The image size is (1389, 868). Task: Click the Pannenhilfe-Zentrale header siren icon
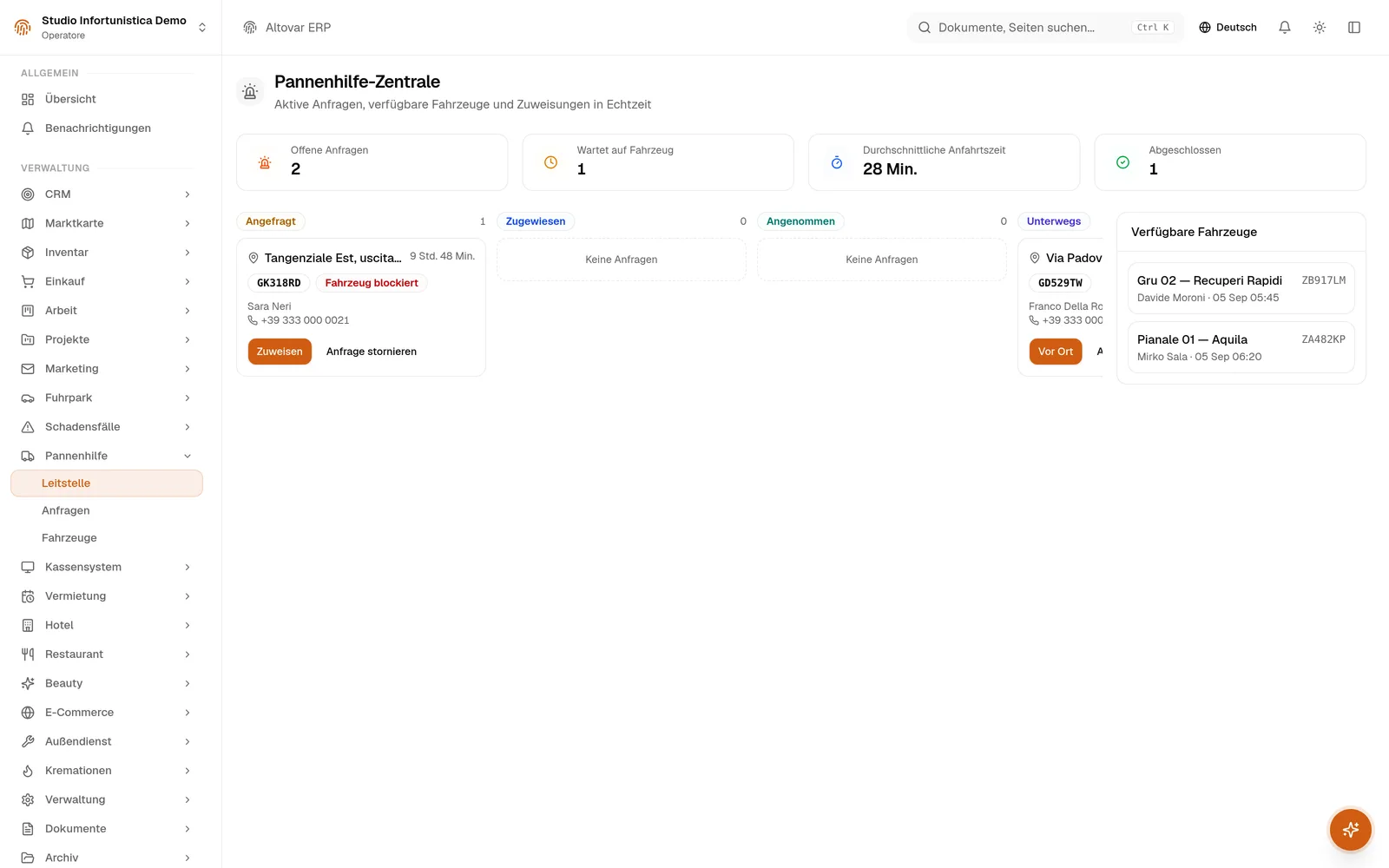click(x=250, y=91)
